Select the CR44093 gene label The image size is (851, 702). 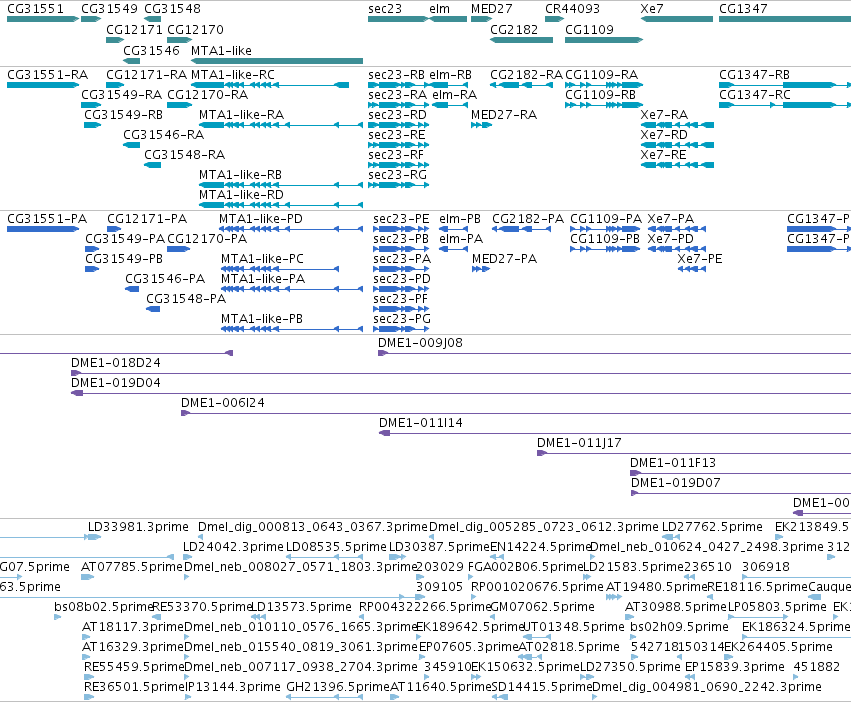coord(572,9)
